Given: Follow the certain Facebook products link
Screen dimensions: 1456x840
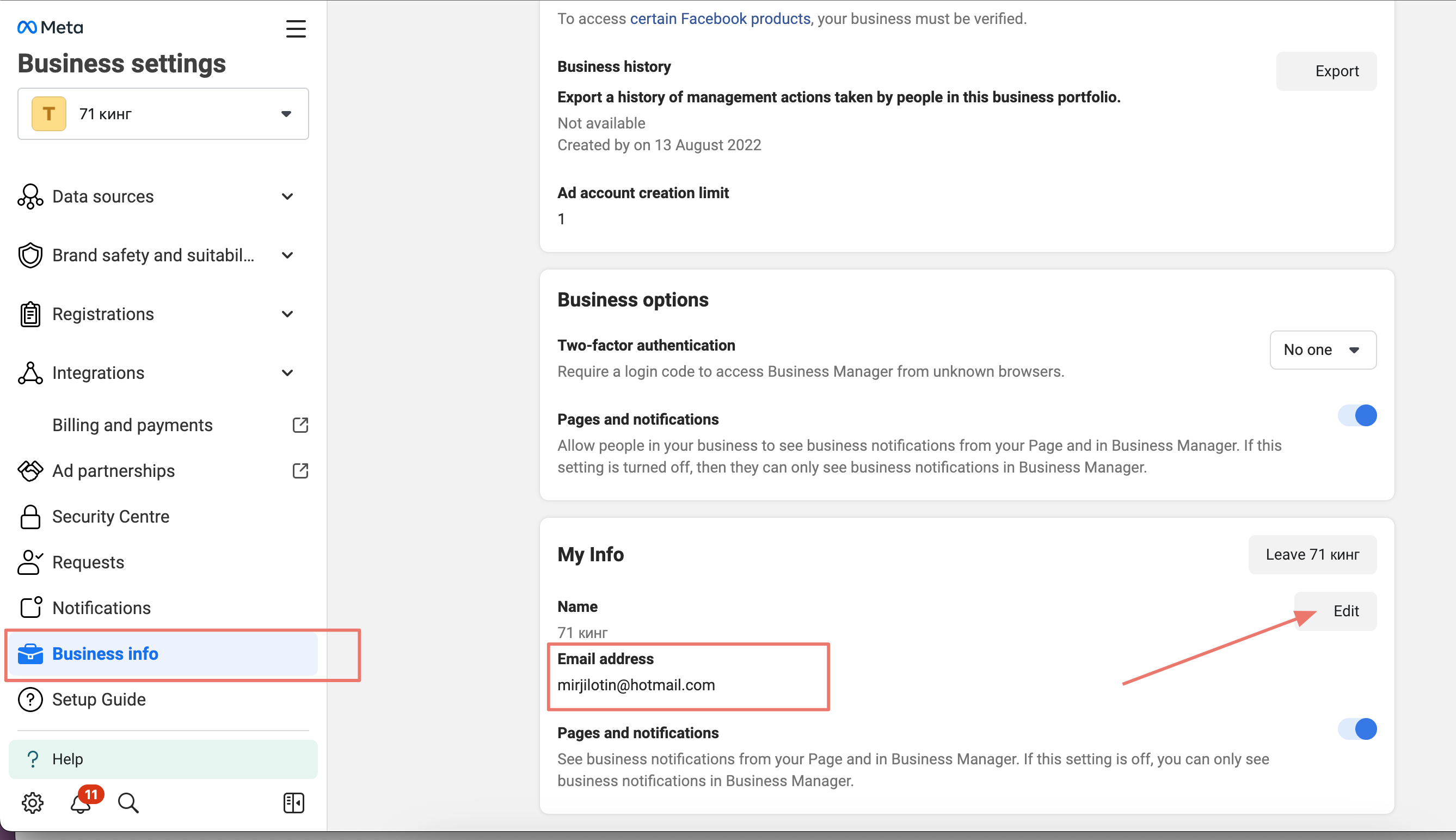Looking at the screenshot, I should tap(720, 19).
